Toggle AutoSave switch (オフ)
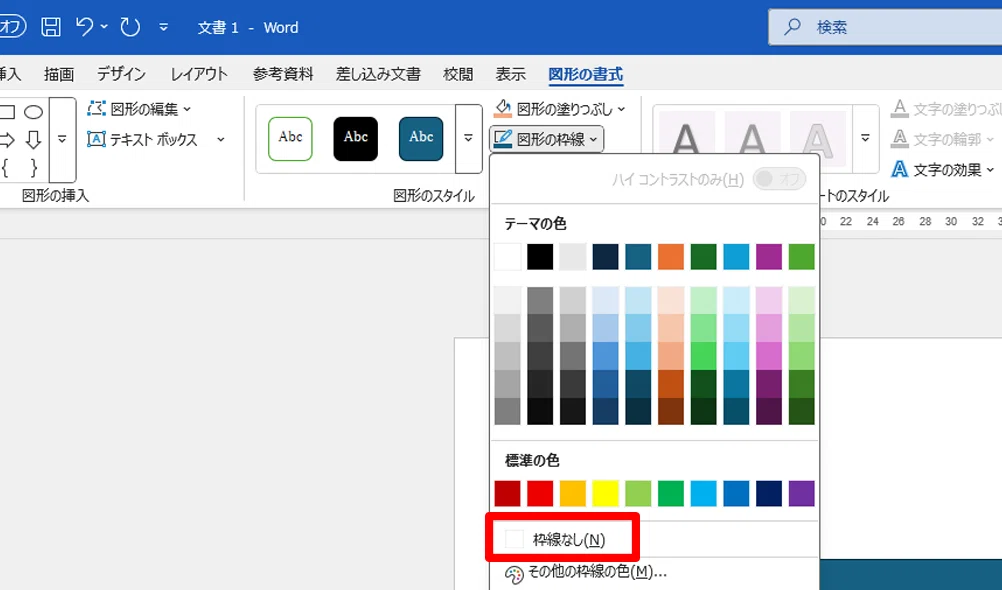 (x=12, y=27)
